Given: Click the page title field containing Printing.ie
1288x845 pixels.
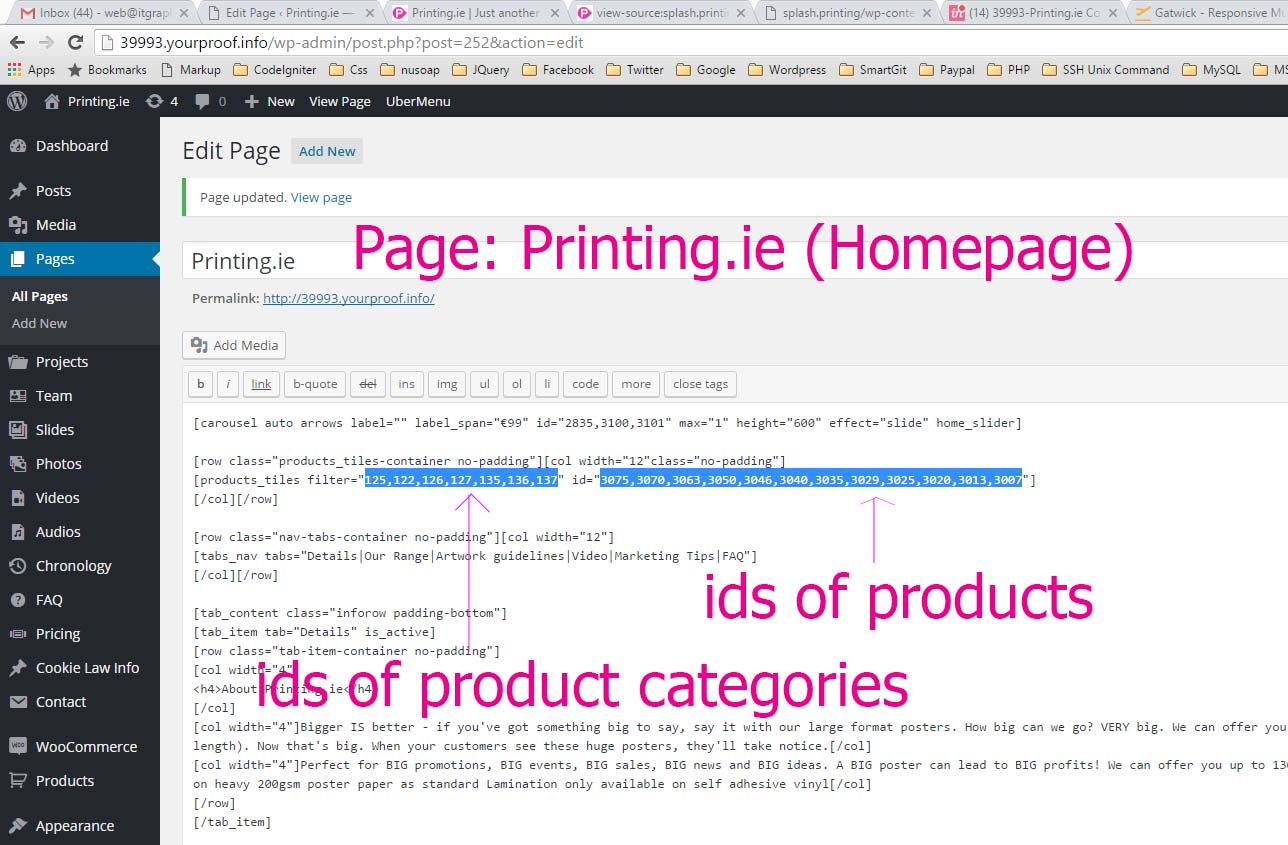Looking at the screenshot, I should pyautogui.click(x=735, y=261).
